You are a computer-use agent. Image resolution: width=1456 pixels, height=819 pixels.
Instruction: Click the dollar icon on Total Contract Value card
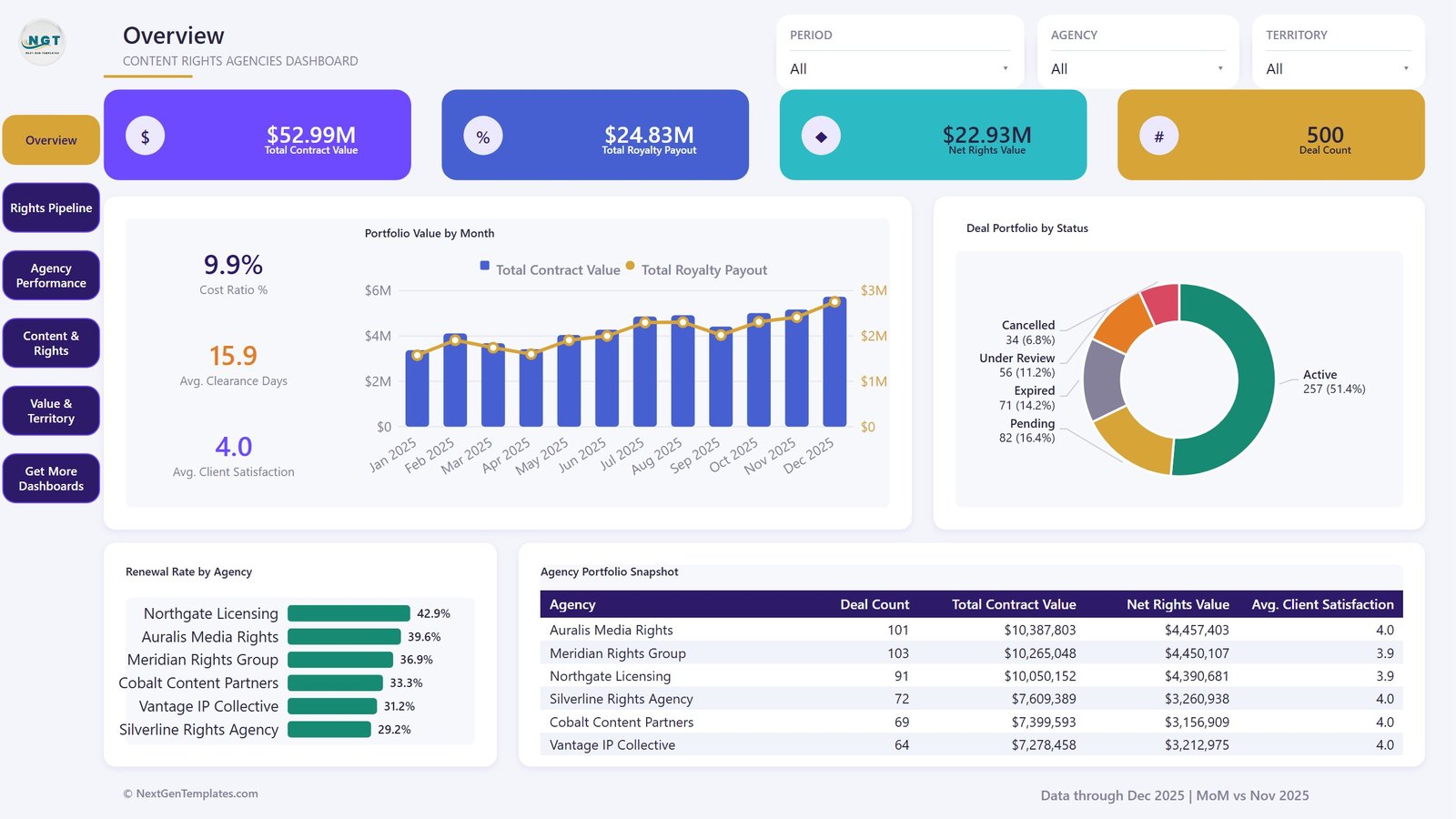(x=145, y=136)
